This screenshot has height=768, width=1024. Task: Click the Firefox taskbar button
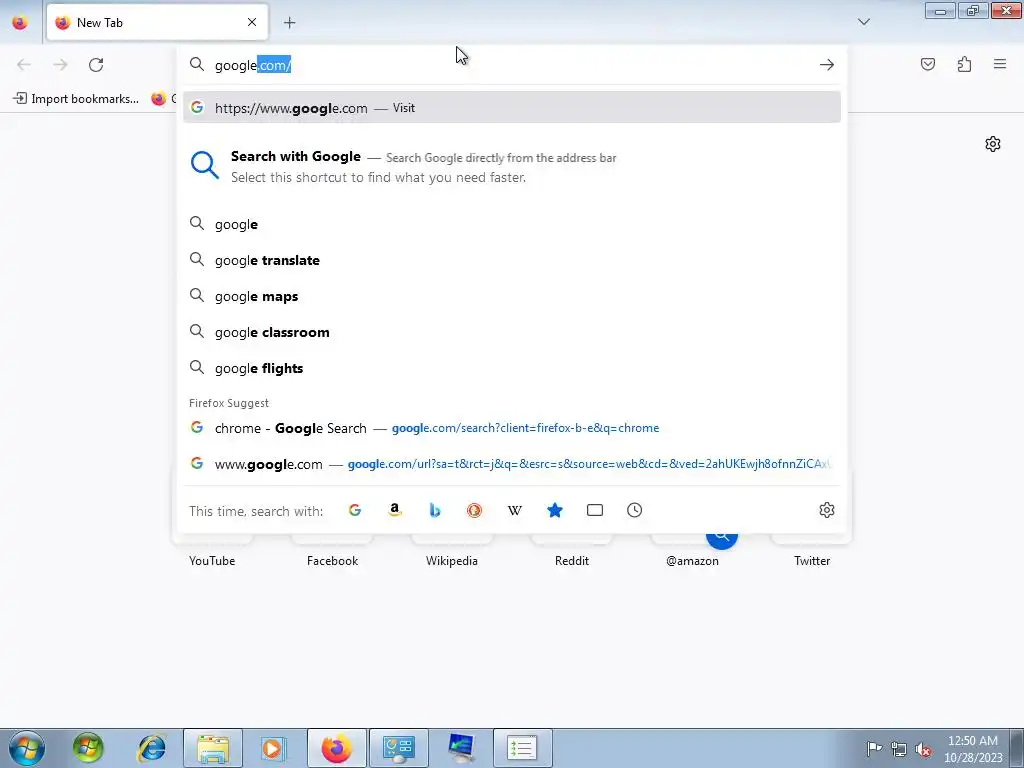coord(336,748)
